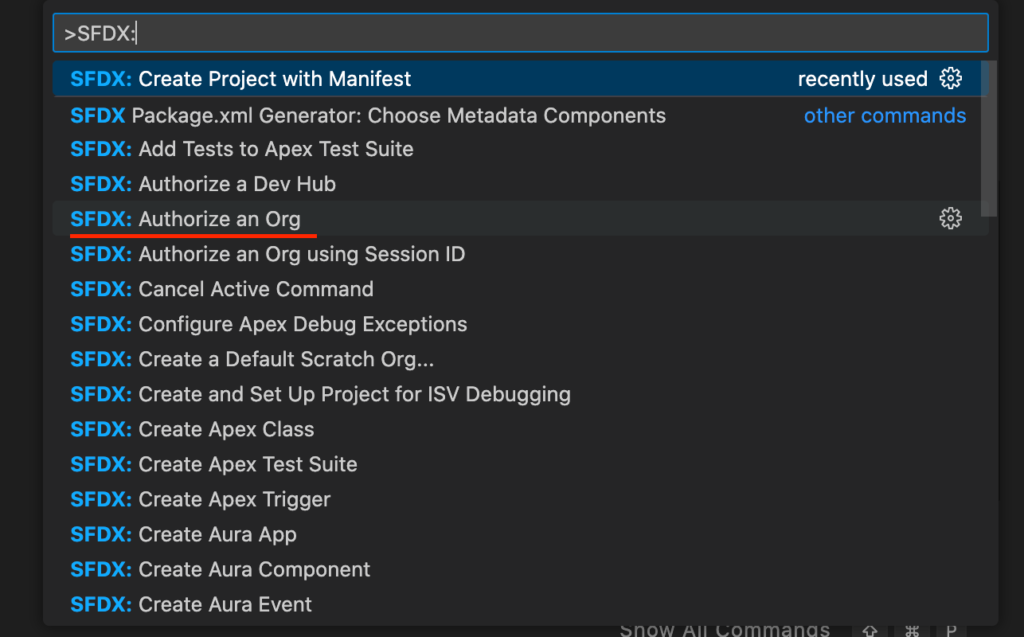Screen dimensions: 1024x637
Task: Open SFDX: Configure Apex Debug Exceptions
Action: [268, 324]
